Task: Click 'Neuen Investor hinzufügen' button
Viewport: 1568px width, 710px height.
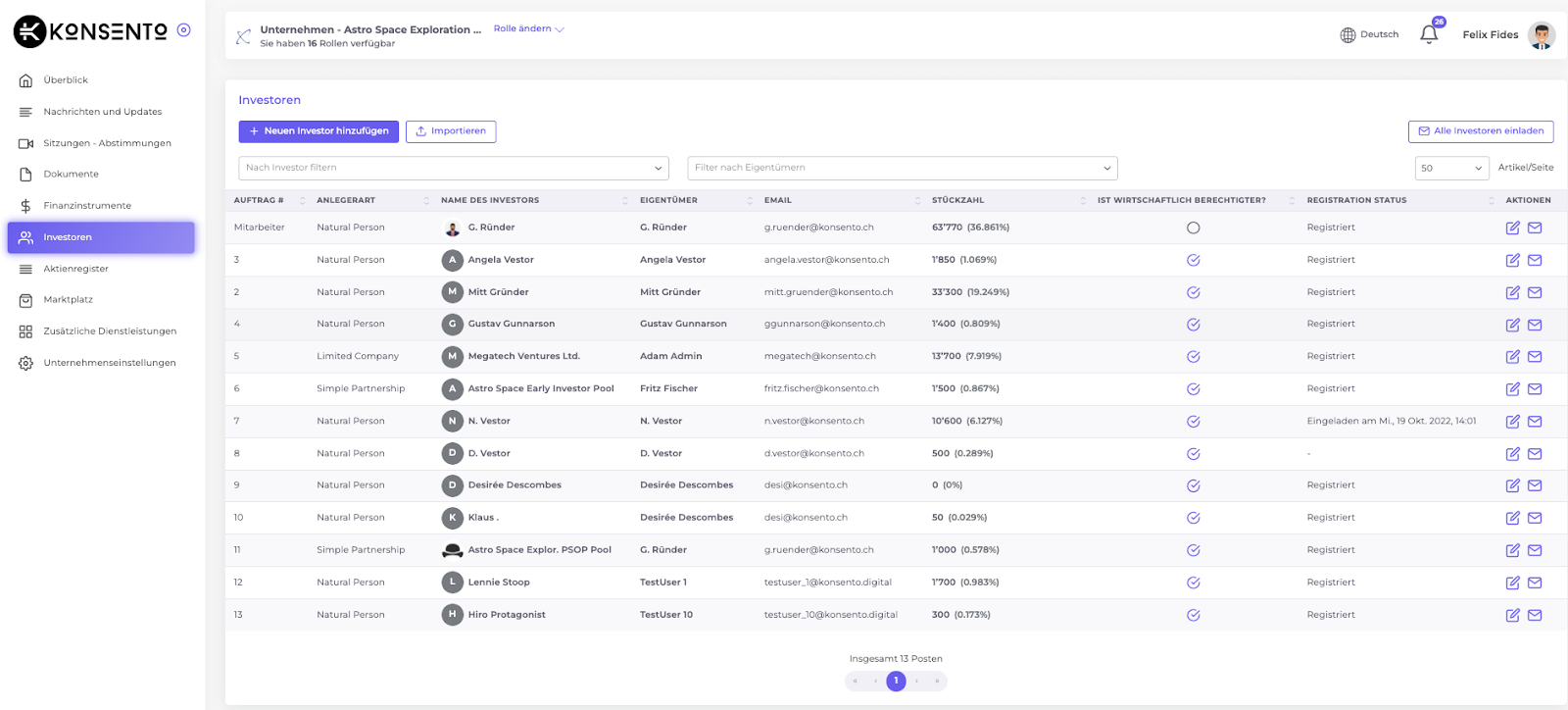Action: 318,131
